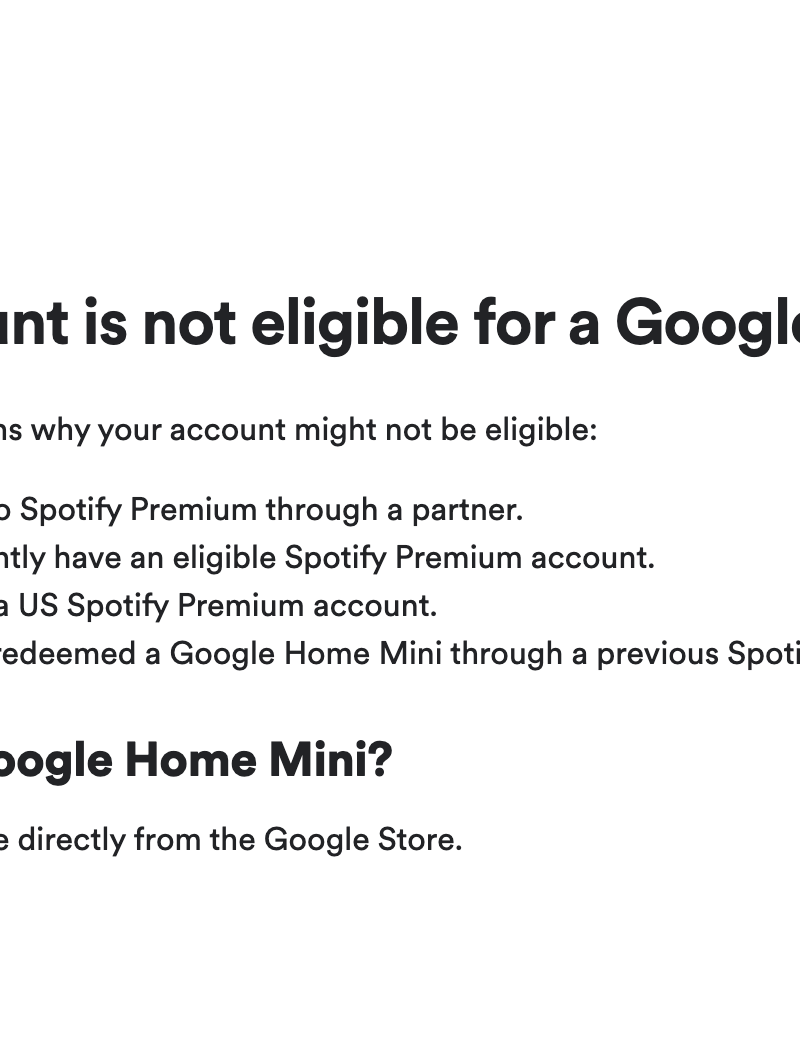This screenshot has width=800, height=1052.
Task: Click the "not eligible for a Google" main heading
Action: pyautogui.click(x=400, y=325)
